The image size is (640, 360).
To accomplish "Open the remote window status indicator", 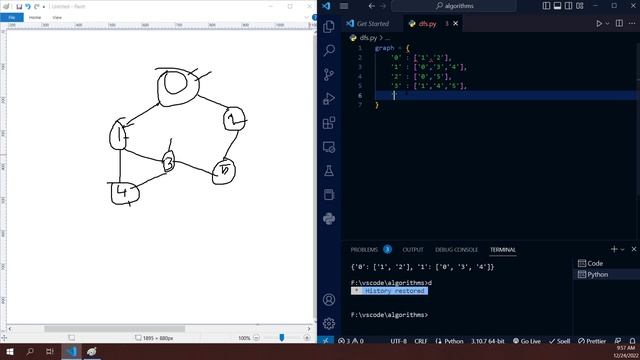I will pos(325,341).
